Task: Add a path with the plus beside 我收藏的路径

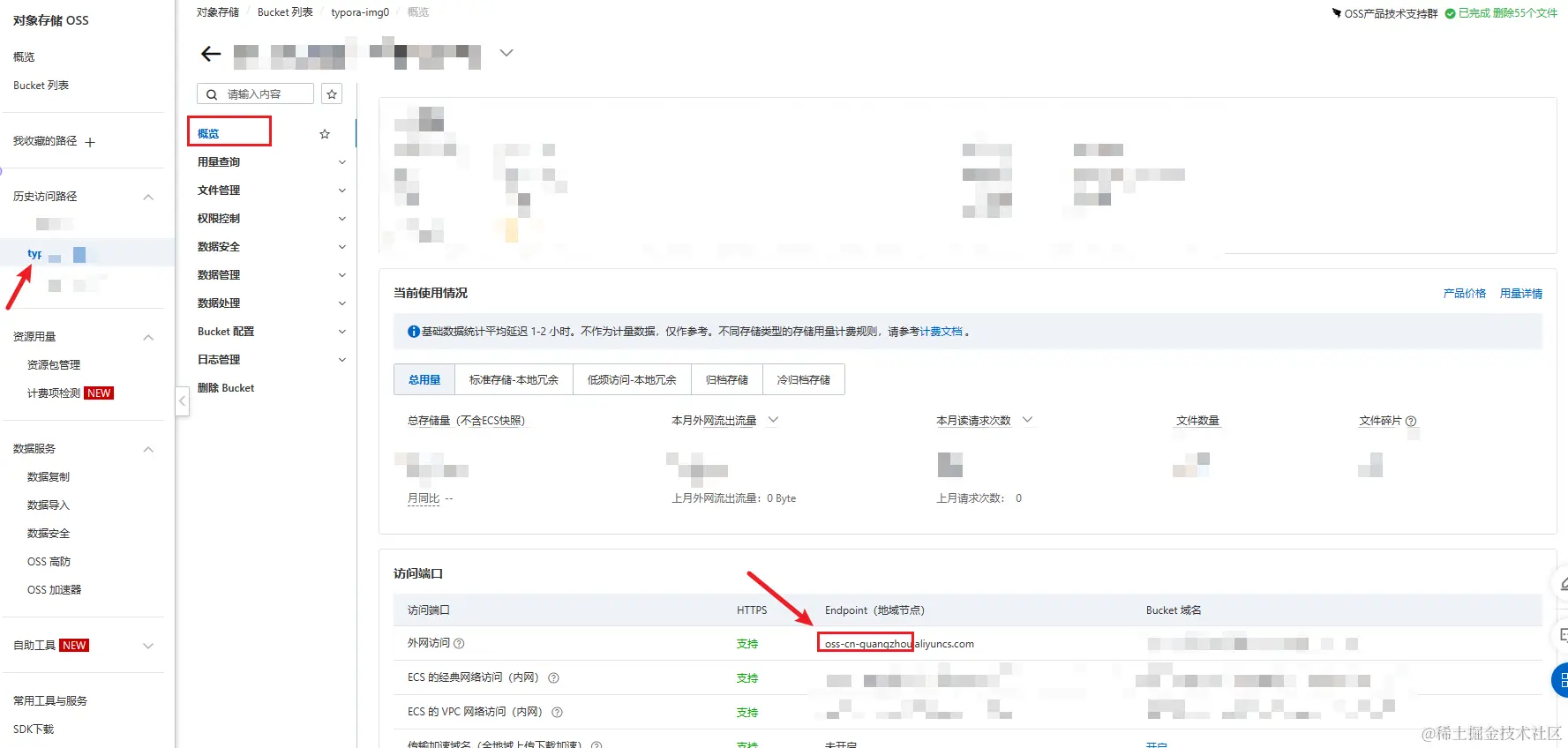Action: click(x=90, y=142)
